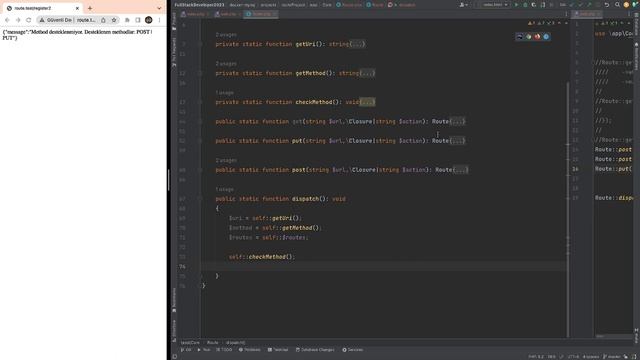The height and width of the screenshot is (360, 640).
Task: Click 'self::checkMethod();' code line
Action: pyautogui.click(x=262, y=257)
